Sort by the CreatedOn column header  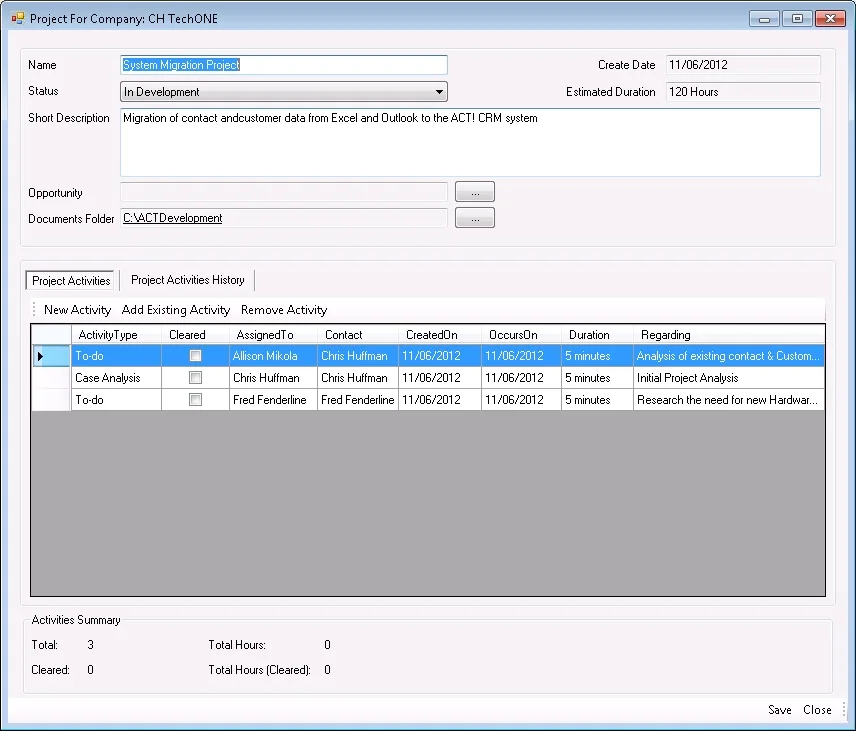pyautogui.click(x=439, y=335)
